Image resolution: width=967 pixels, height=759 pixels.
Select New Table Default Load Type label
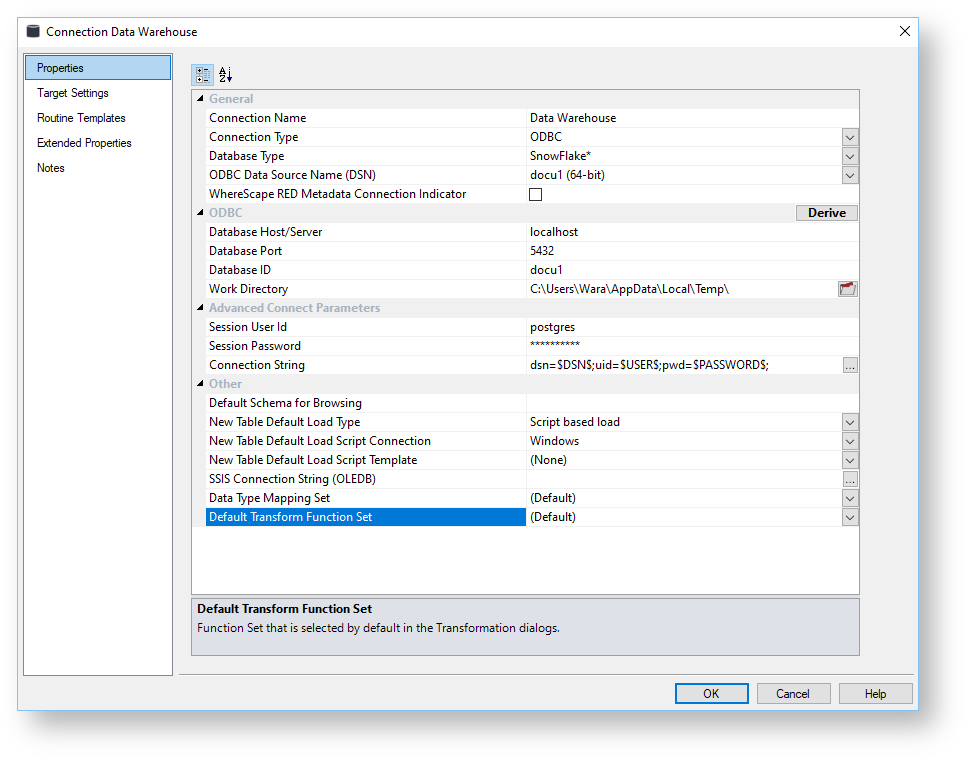tap(284, 422)
